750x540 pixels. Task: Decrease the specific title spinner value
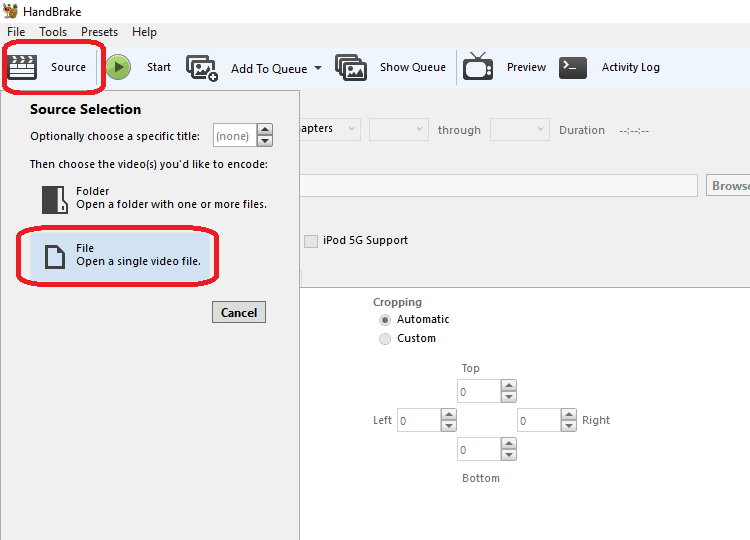[x=265, y=141]
